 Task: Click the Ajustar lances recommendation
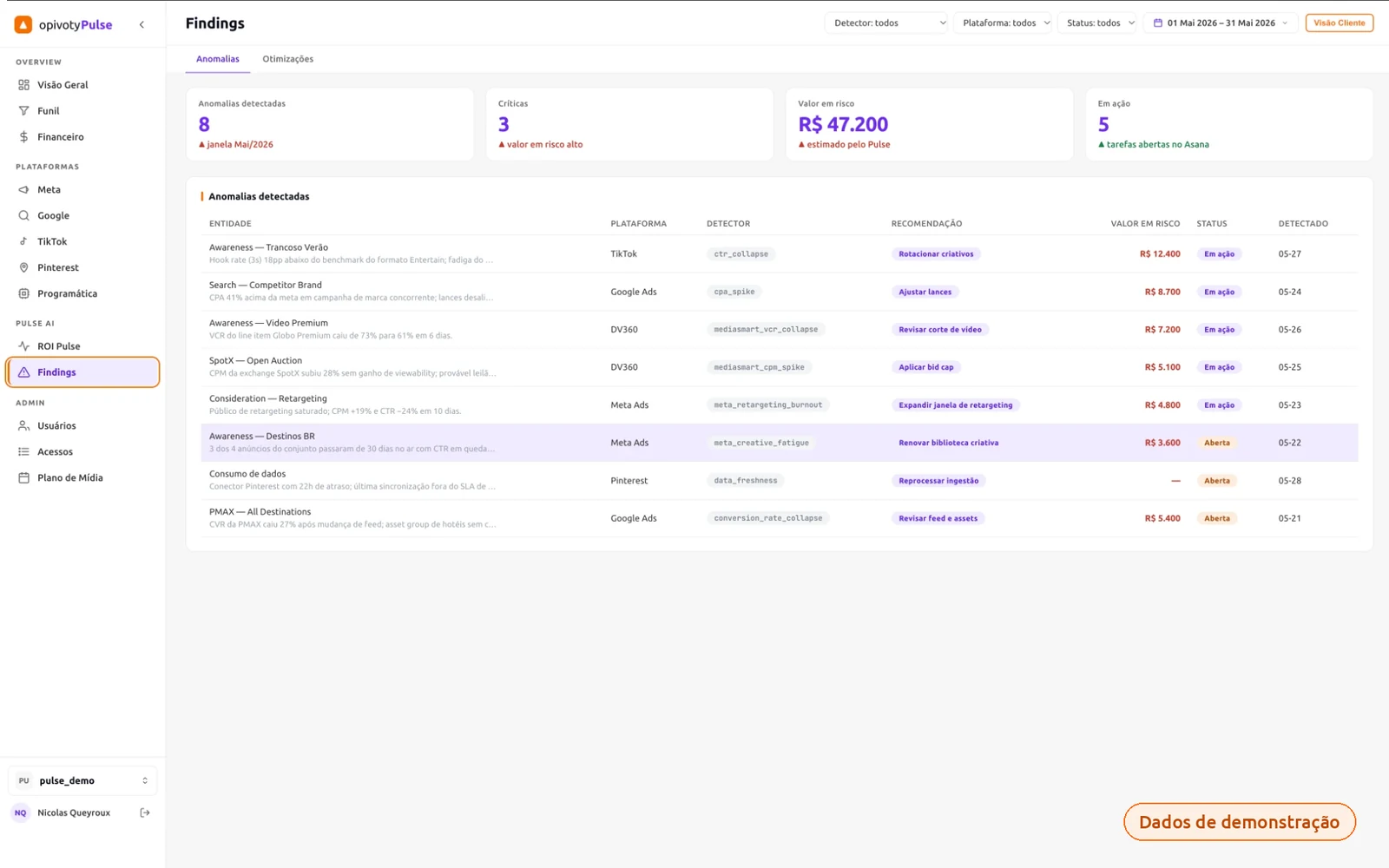click(x=925, y=292)
